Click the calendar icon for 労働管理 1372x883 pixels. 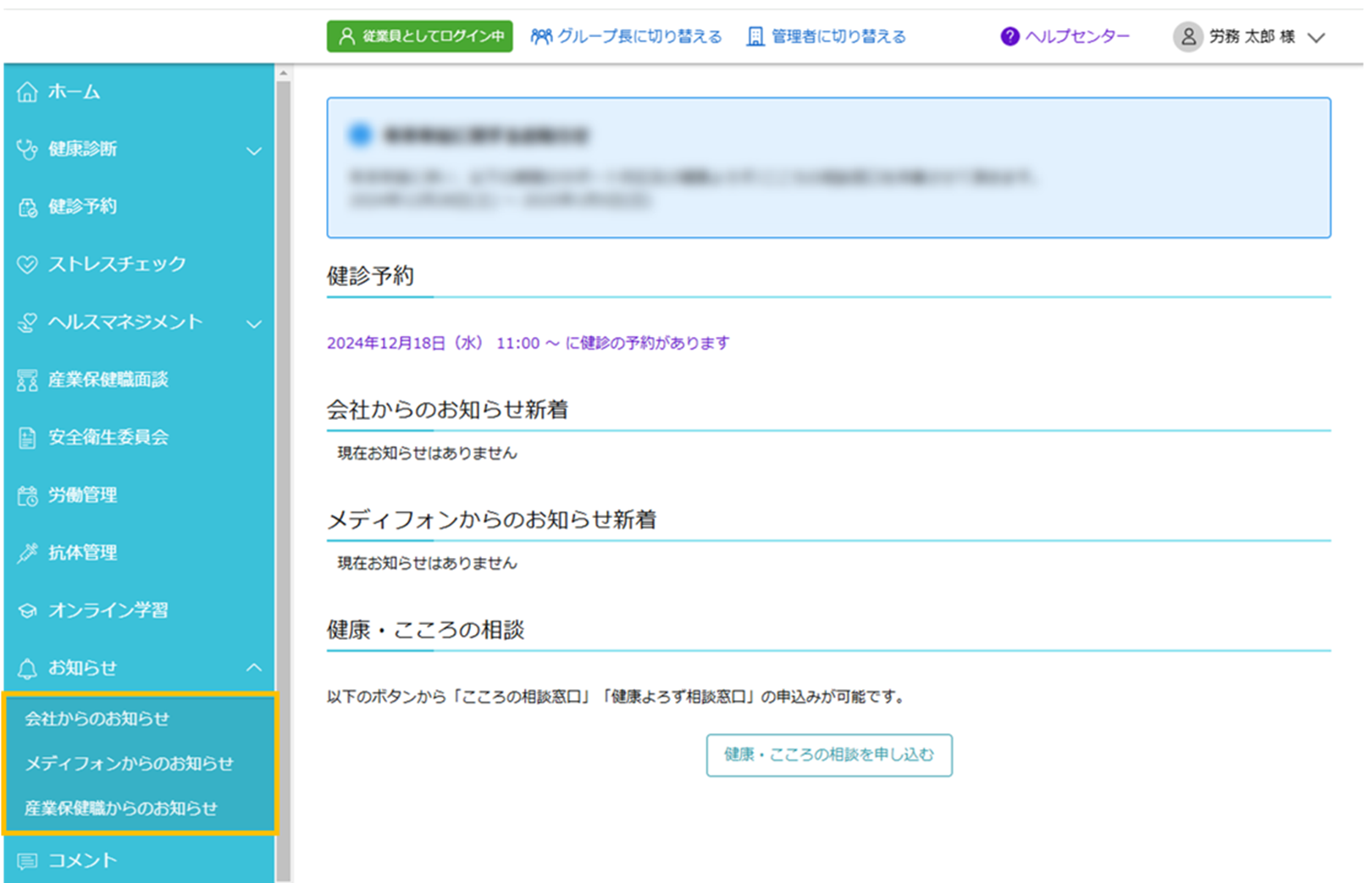[x=27, y=495]
